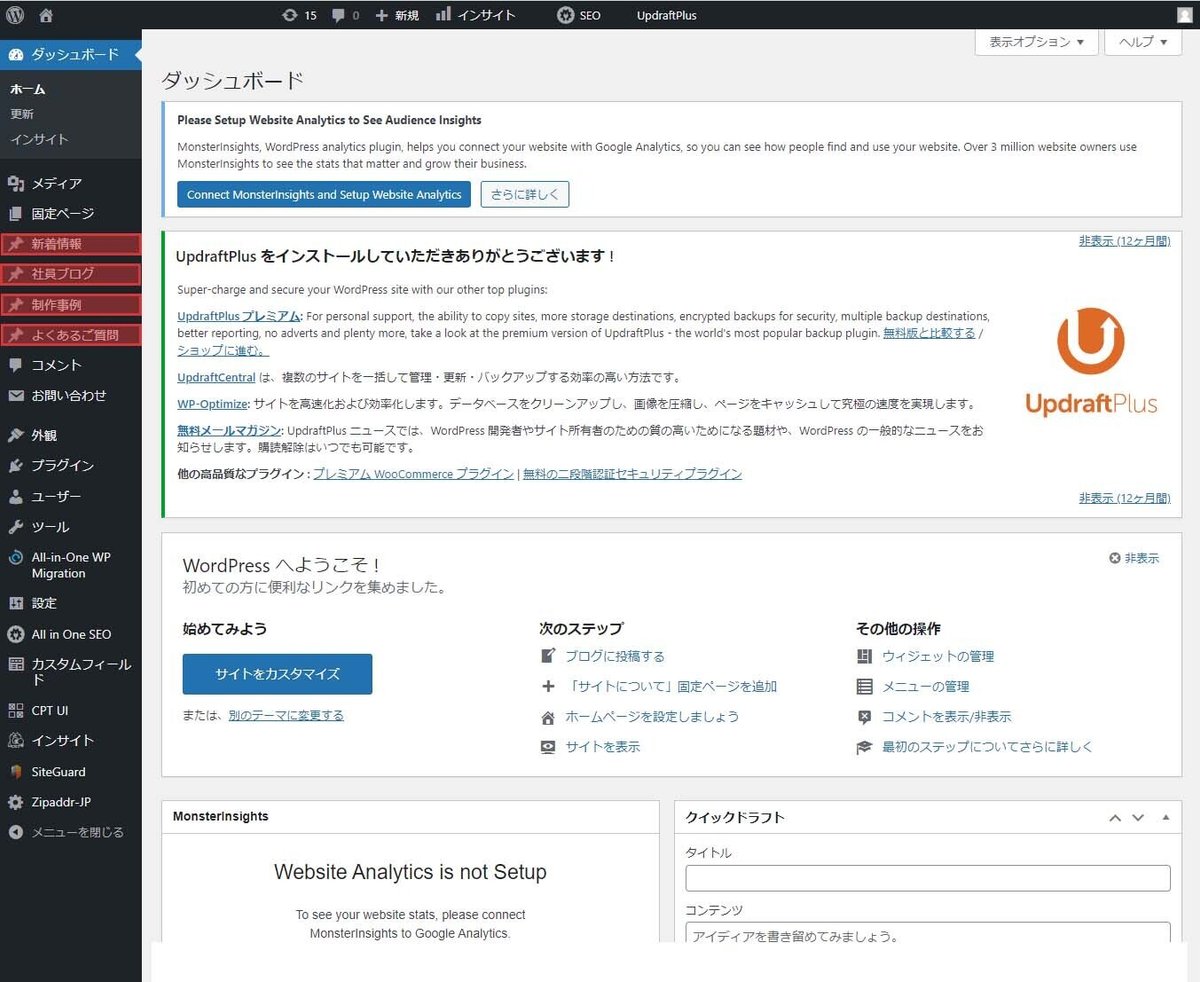Open the WordPress logo menu
The height and width of the screenshot is (982, 1200).
[x=15, y=15]
